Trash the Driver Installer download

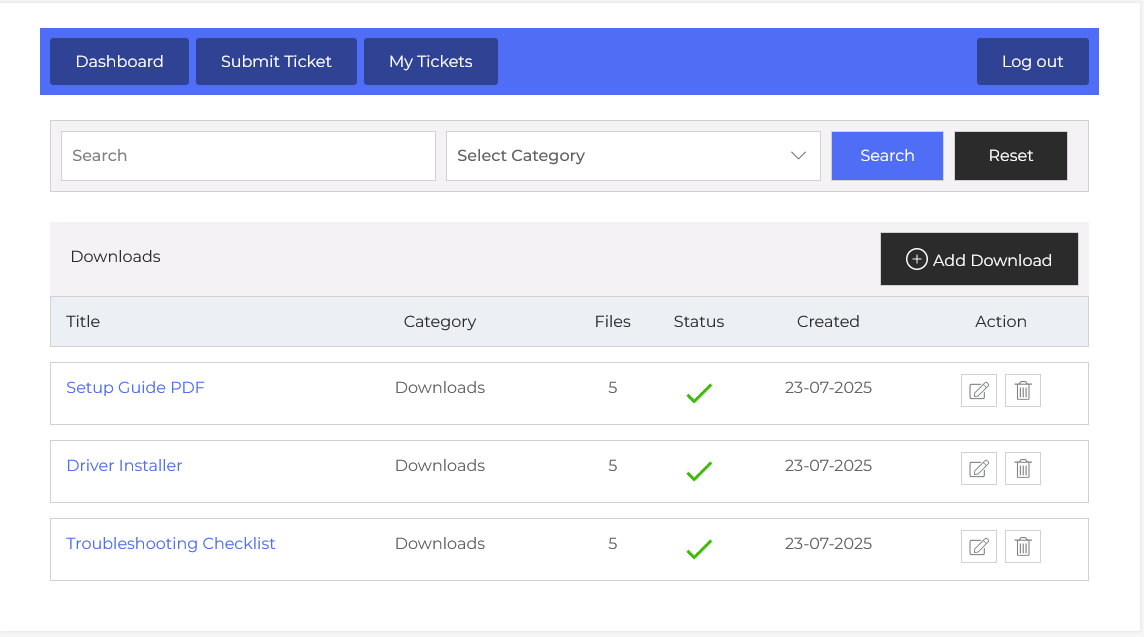click(x=1022, y=469)
